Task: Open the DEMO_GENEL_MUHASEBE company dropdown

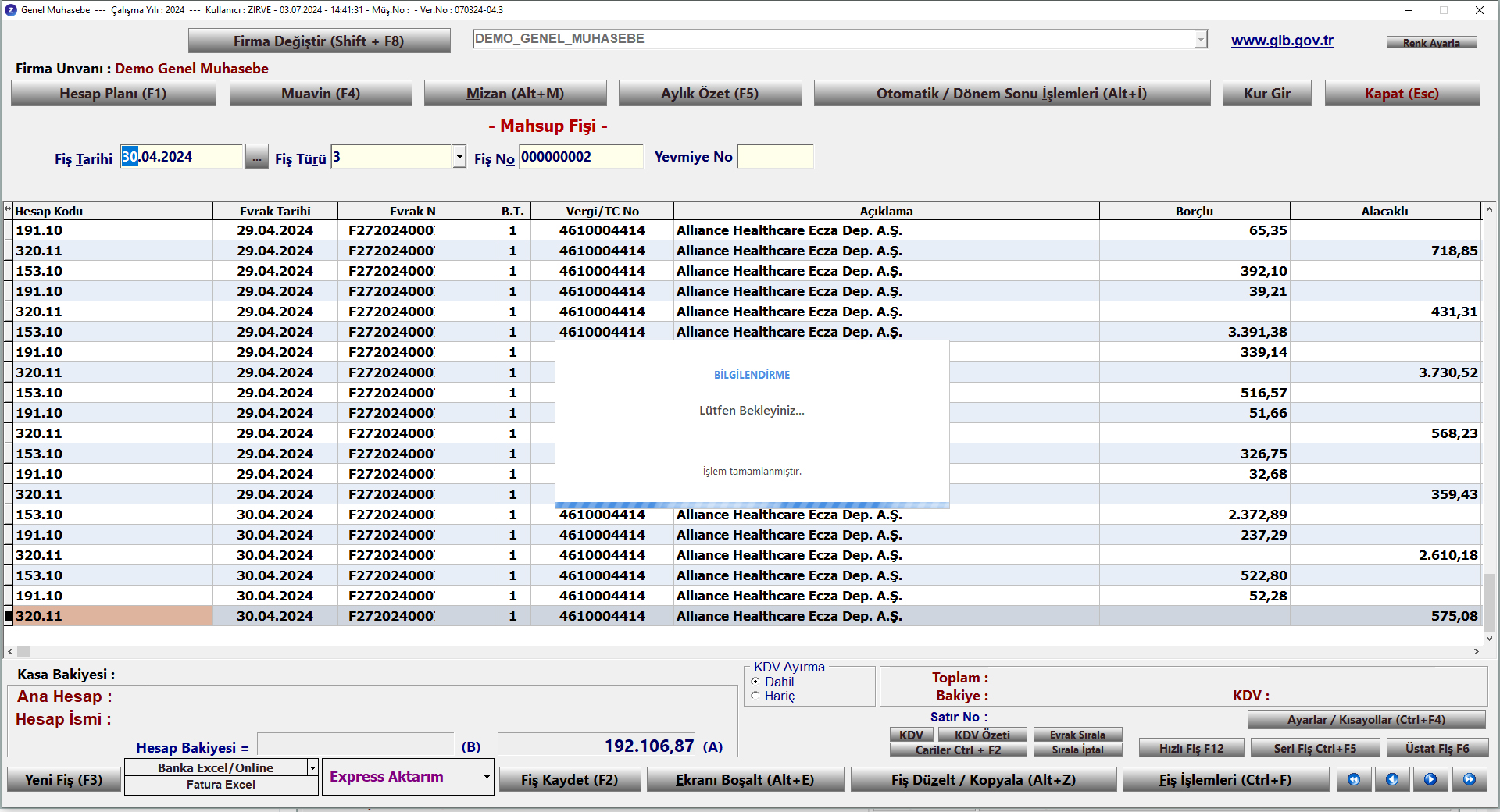Action: (x=1201, y=40)
